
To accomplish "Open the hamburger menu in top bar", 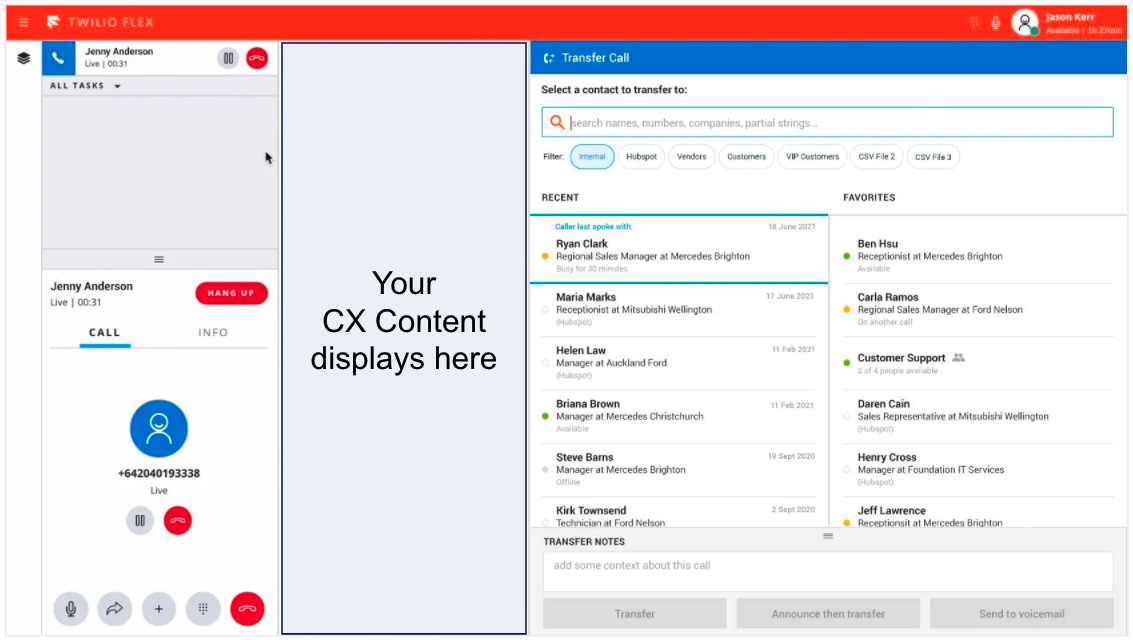I will [x=24, y=22].
